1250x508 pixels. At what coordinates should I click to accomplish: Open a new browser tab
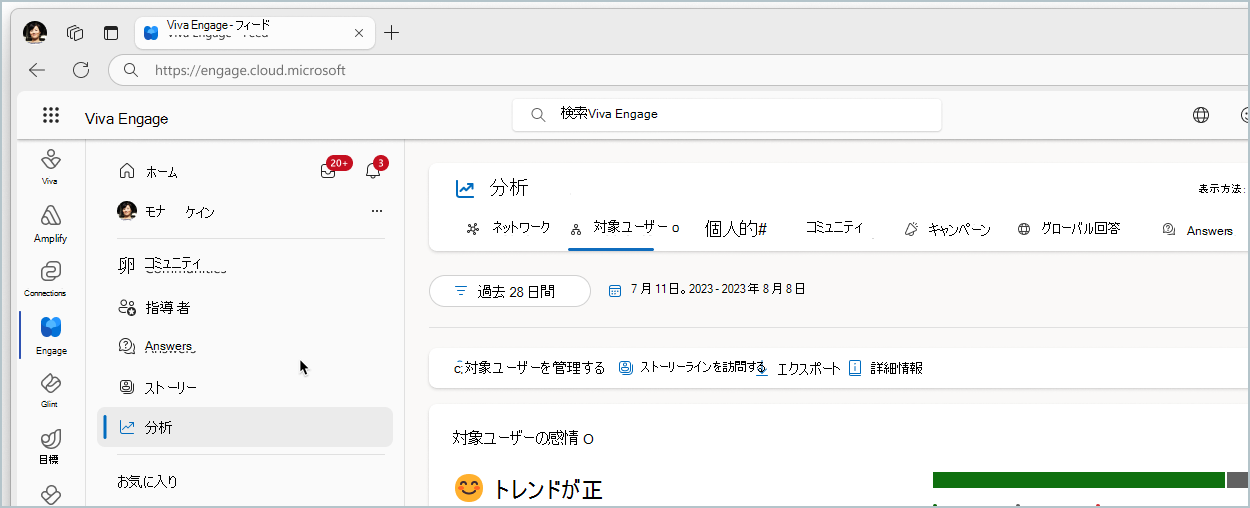(392, 33)
